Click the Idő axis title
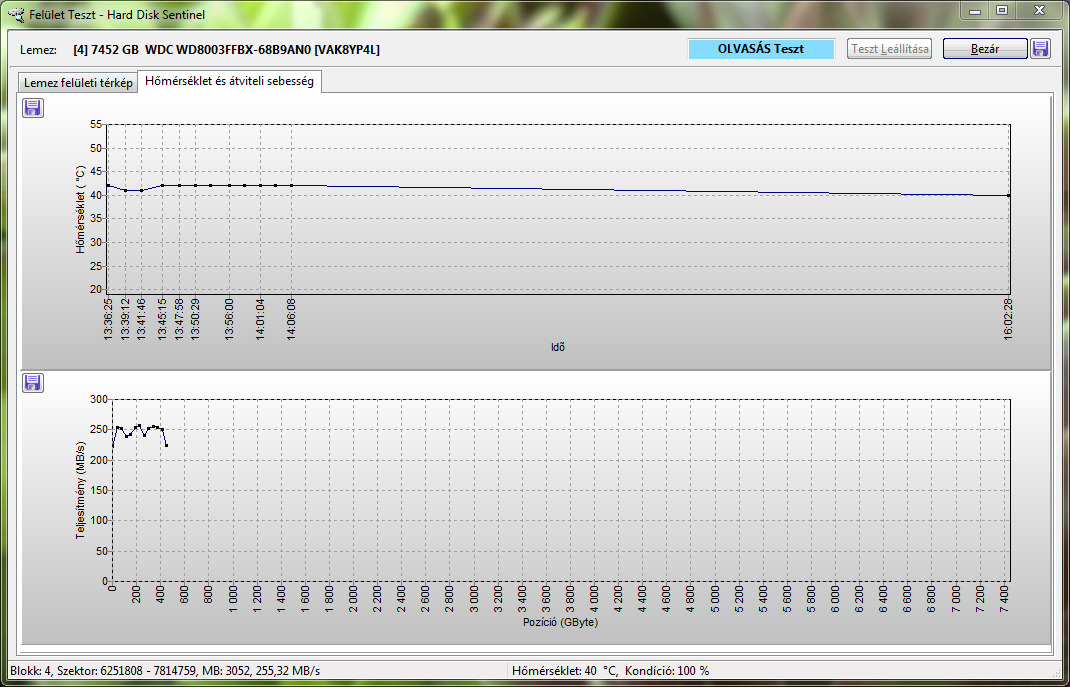1070x687 pixels. (x=558, y=347)
